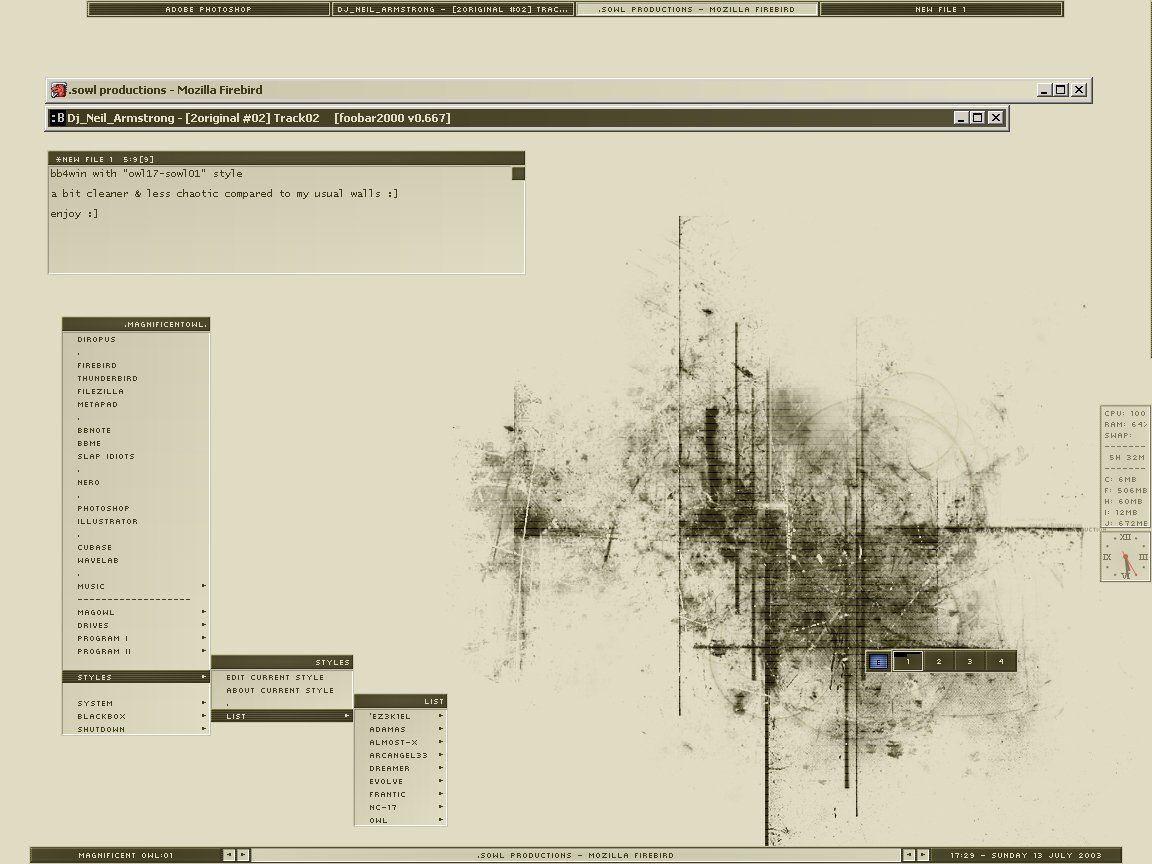Select .sowl productions Firebird task in top taskbar
This screenshot has width=1152, height=864.
pyautogui.click(x=696, y=10)
